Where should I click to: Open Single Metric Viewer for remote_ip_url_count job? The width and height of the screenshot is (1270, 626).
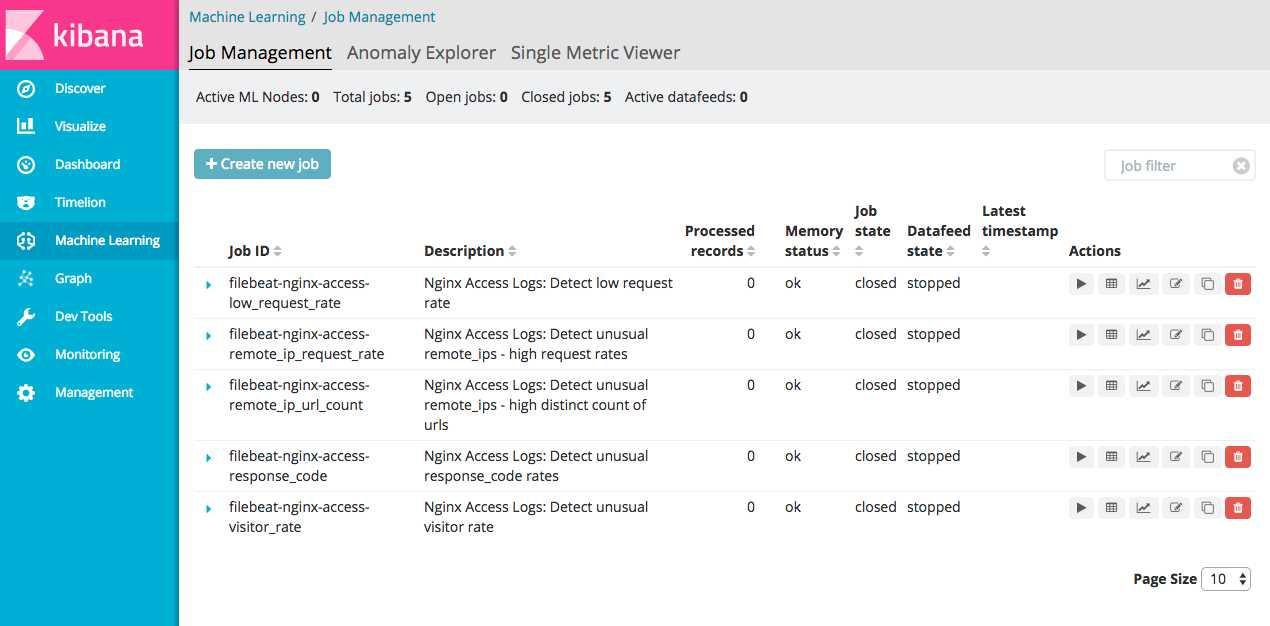point(1143,386)
